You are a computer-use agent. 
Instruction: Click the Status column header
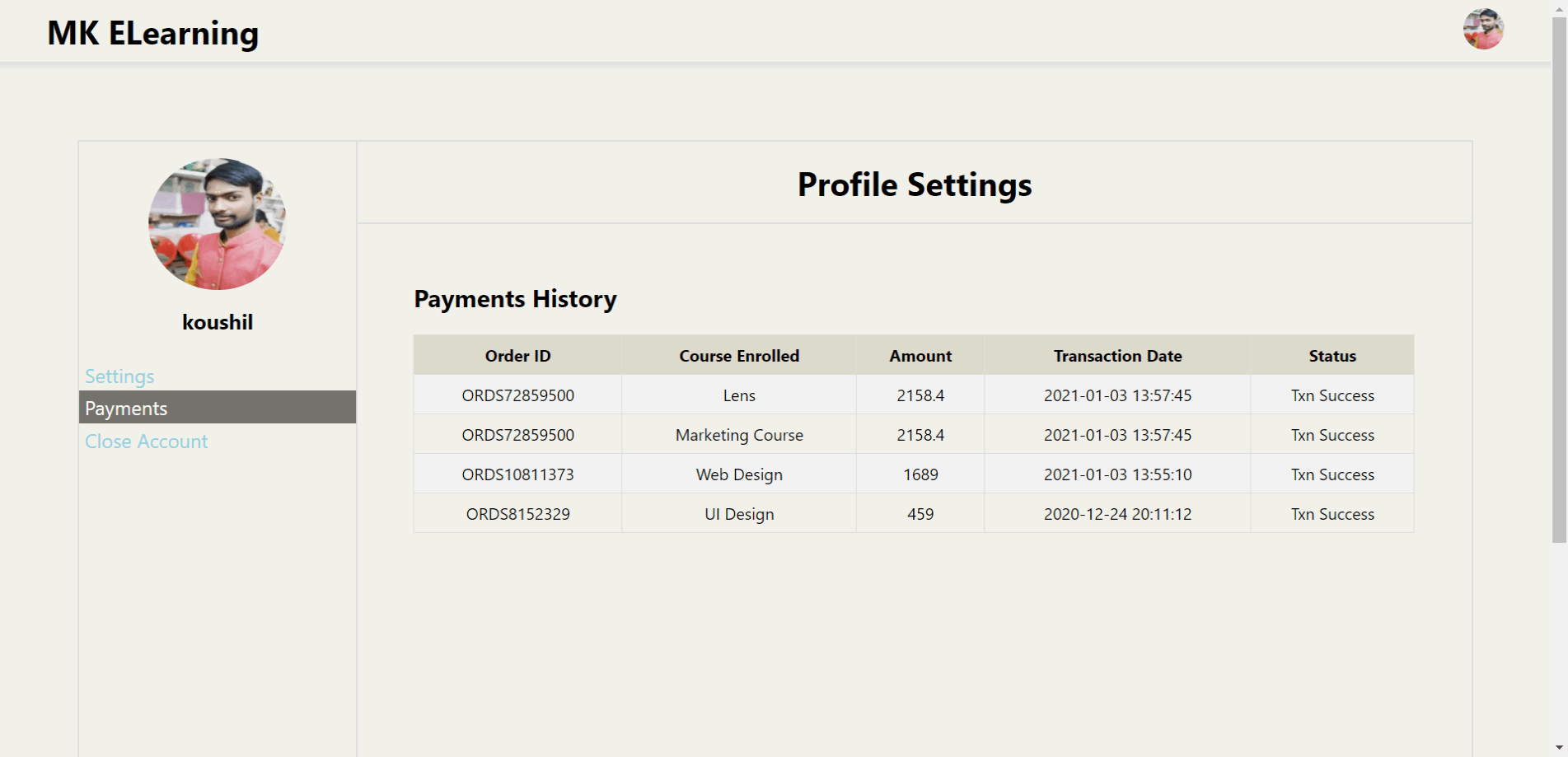[x=1332, y=356]
